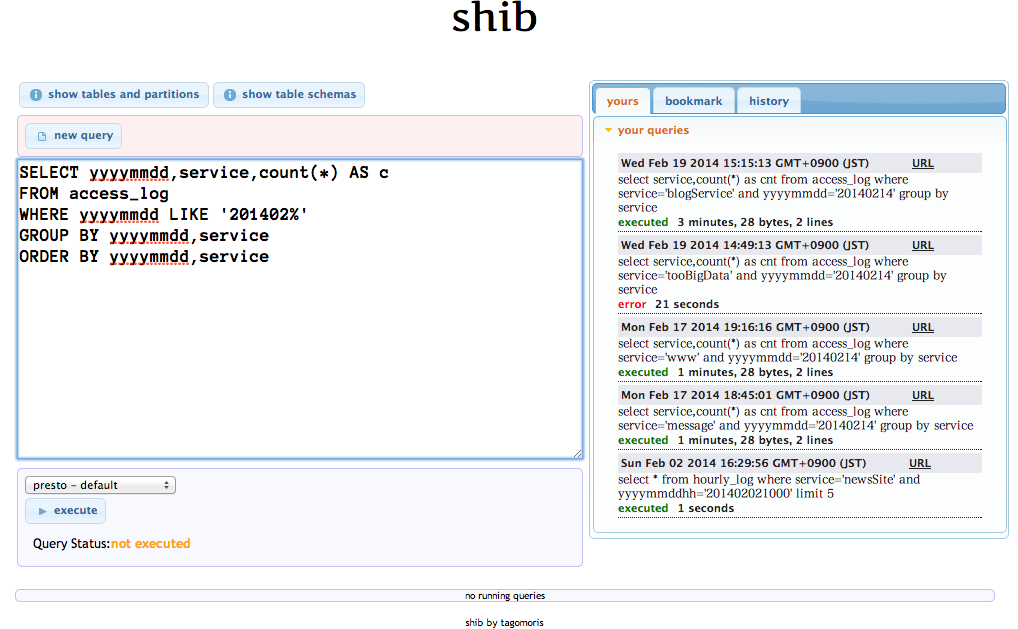Click show table schemas button text
Screen dimensions: 1018x629
(298, 95)
